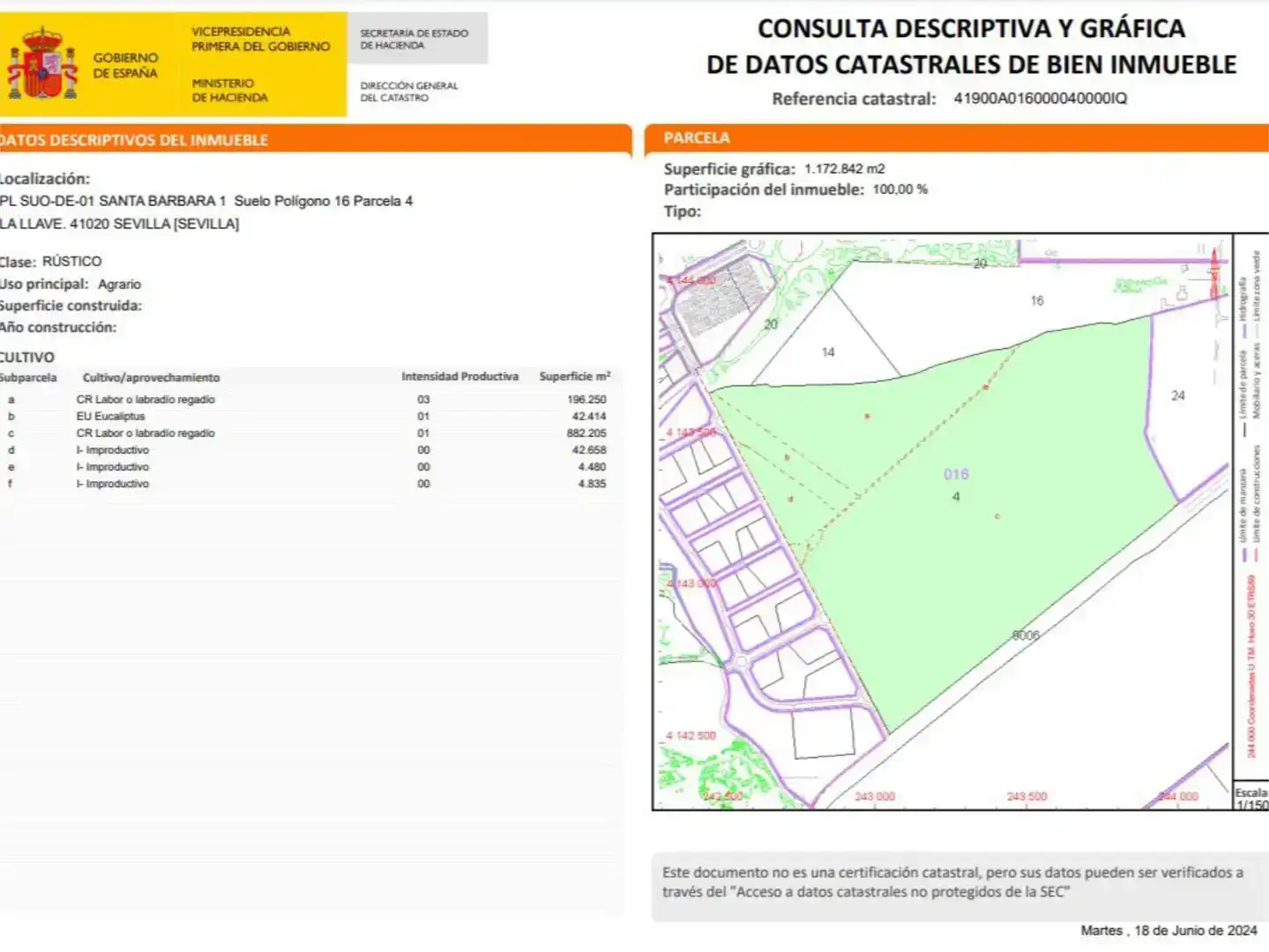Click the surface value '882.205'
The width and height of the screenshot is (1269, 952).
click(x=586, y=433)
